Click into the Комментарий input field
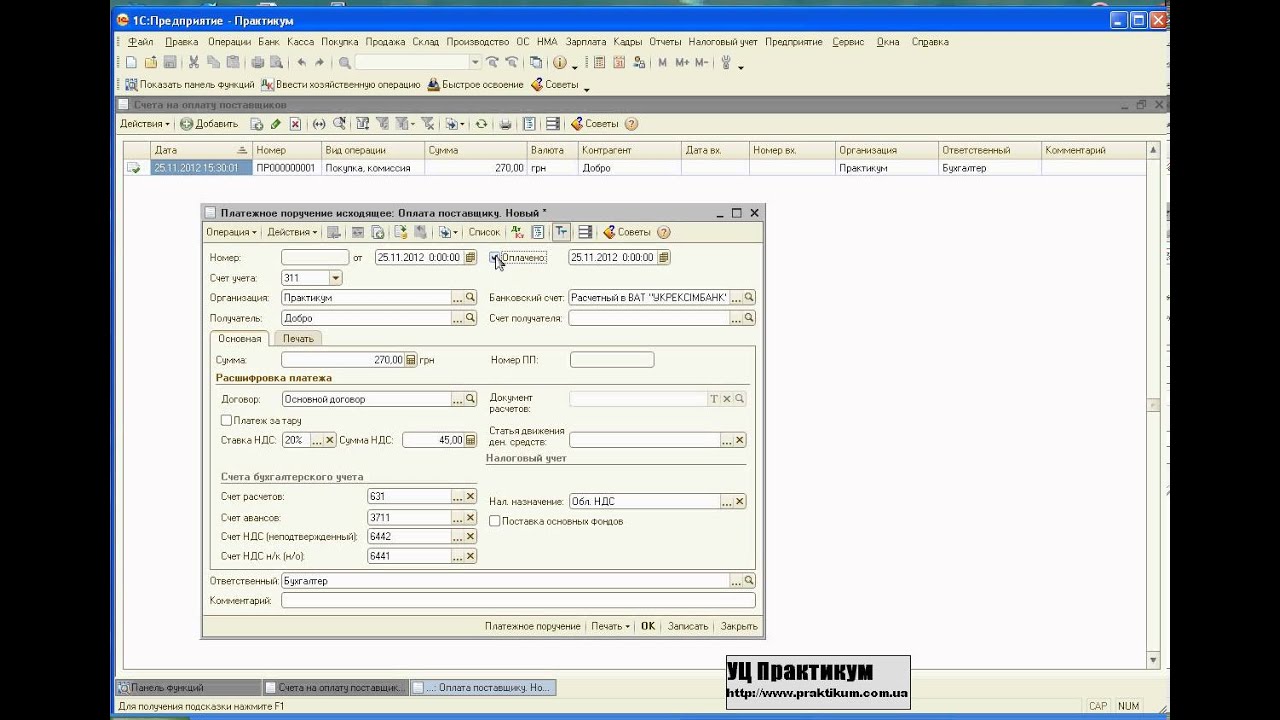 click(x=518, y=601)
